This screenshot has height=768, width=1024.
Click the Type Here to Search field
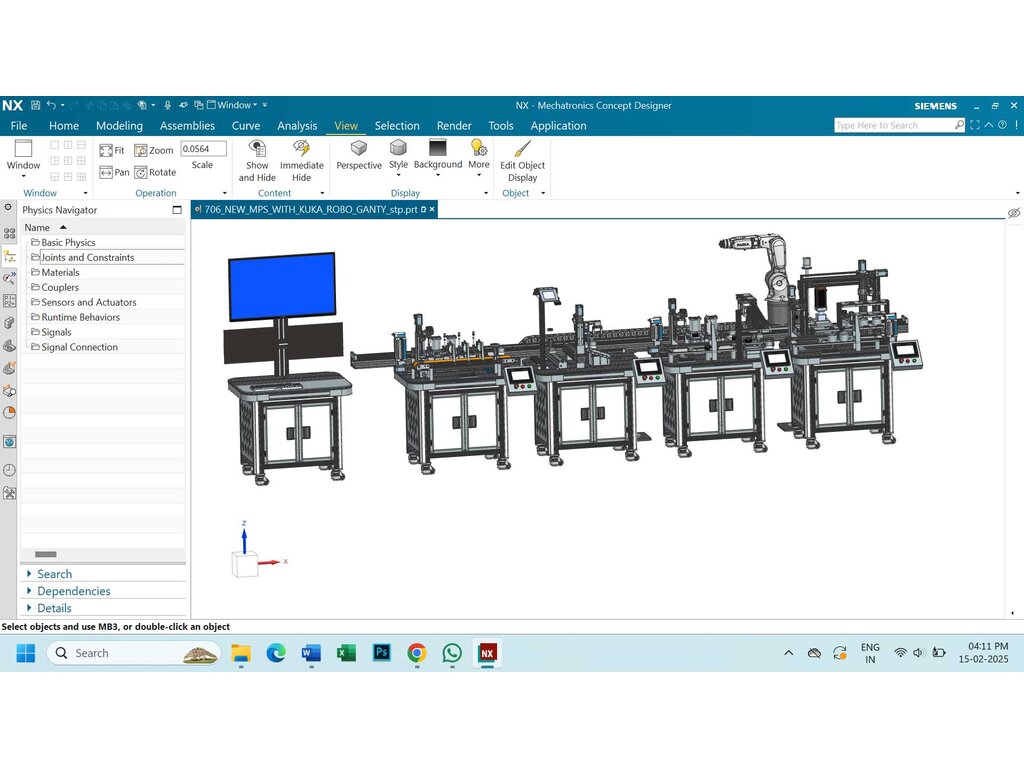tap(893, 125)
